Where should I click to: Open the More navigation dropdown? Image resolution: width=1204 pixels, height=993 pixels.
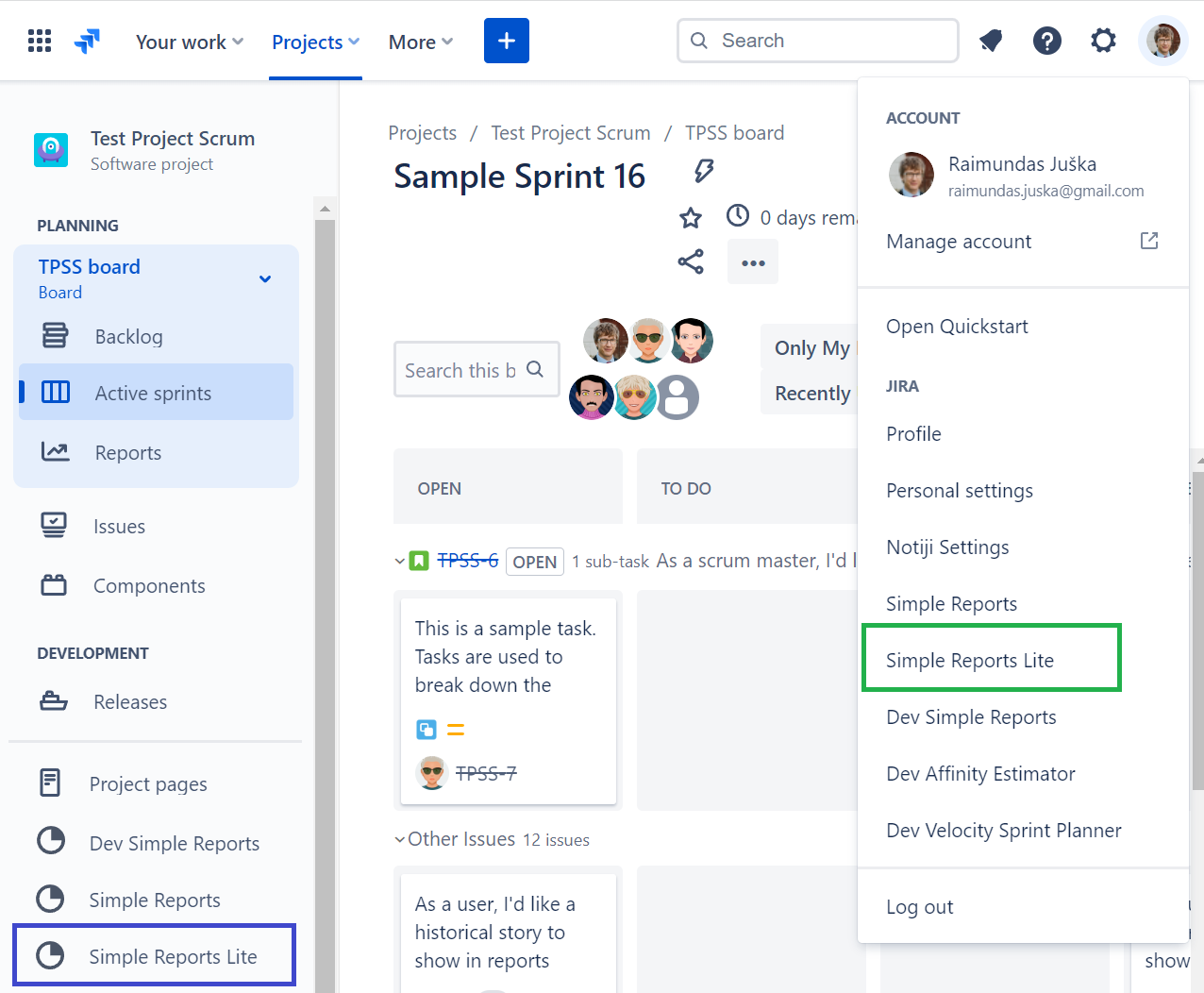[420, 42]
